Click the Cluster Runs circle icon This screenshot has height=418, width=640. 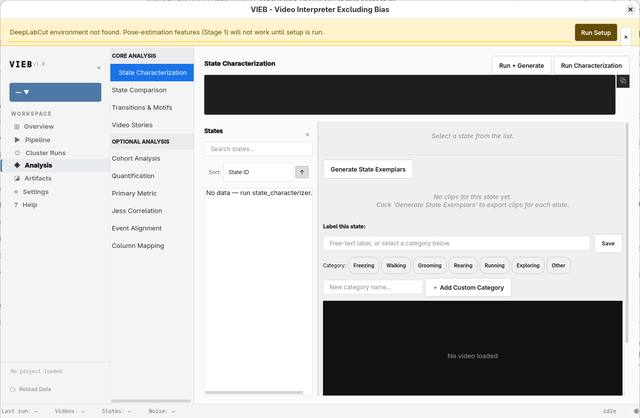(x=17, y=153)
